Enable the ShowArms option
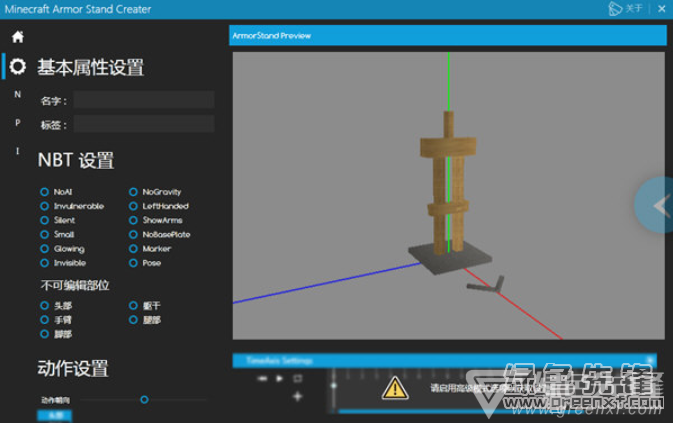The width and height of the screenshot is (673, 423). (x=133, y=220)
